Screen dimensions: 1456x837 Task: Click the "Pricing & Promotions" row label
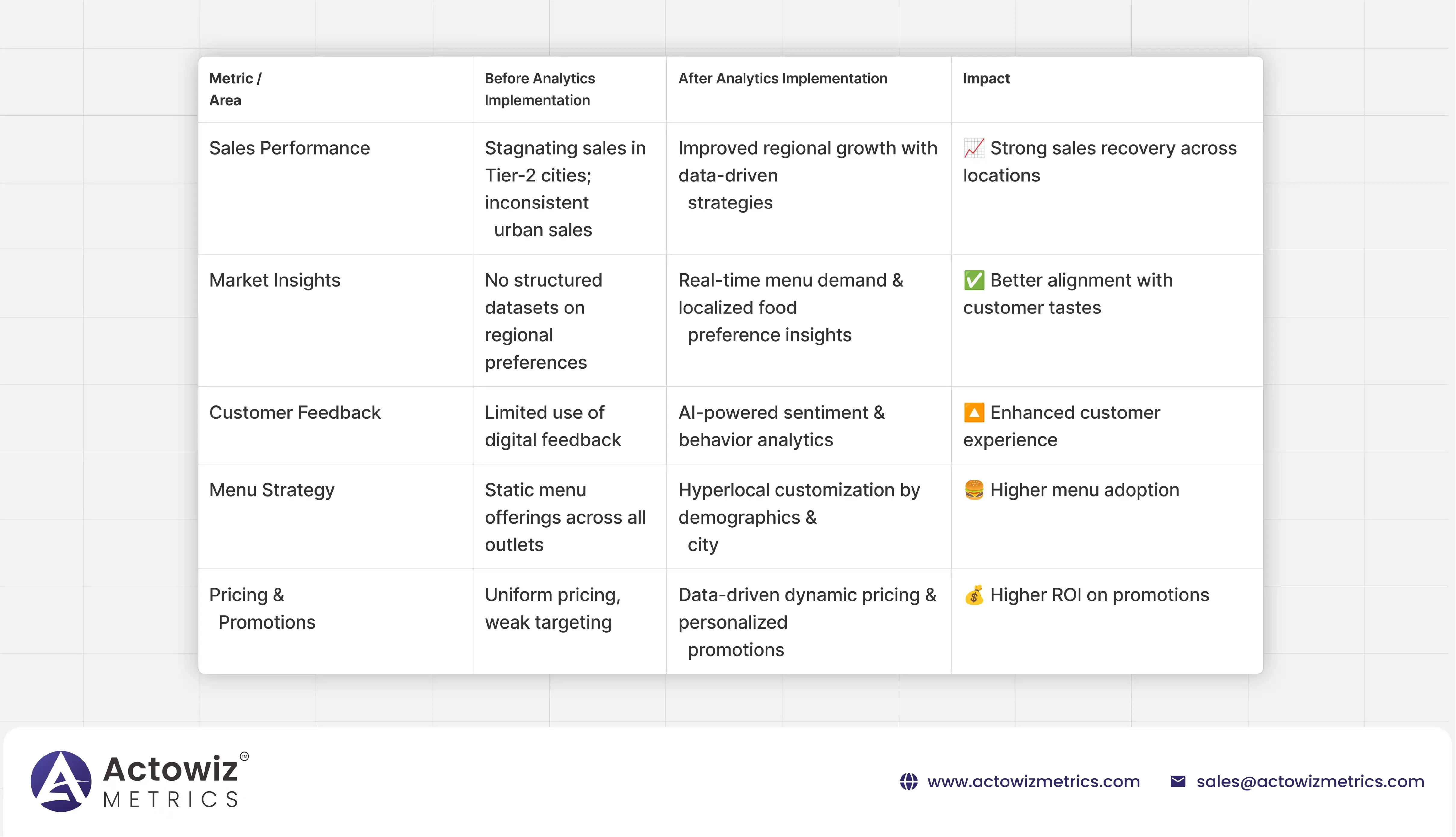coord(262,608)
